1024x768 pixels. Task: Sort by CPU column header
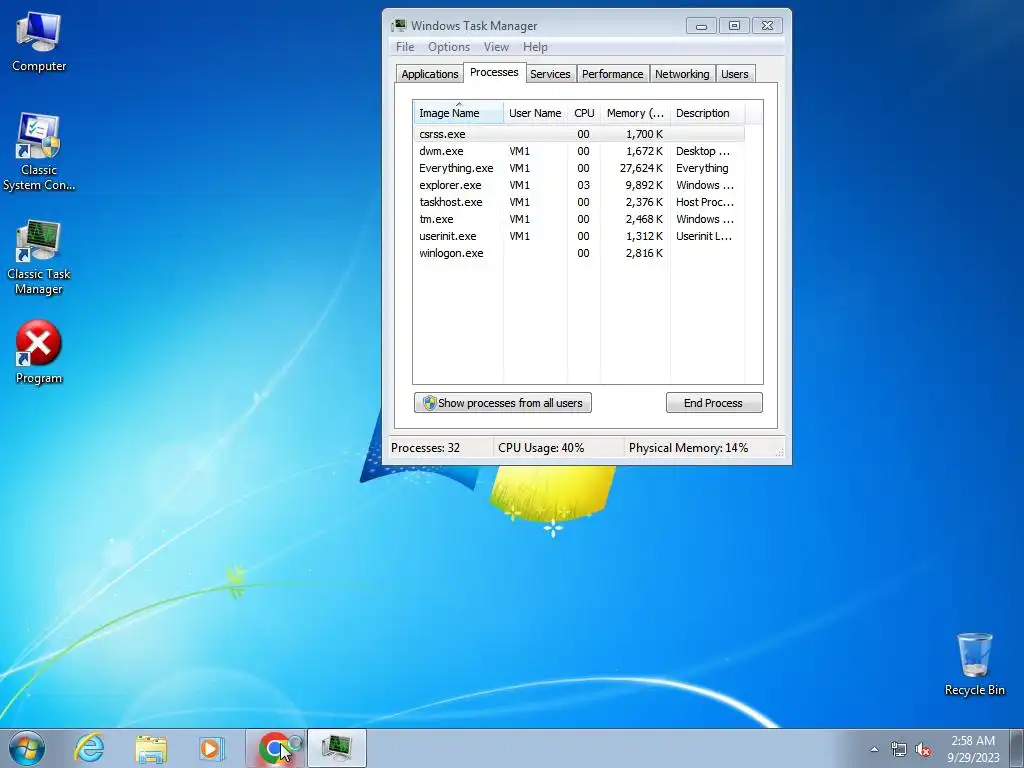tap(584, 113)
